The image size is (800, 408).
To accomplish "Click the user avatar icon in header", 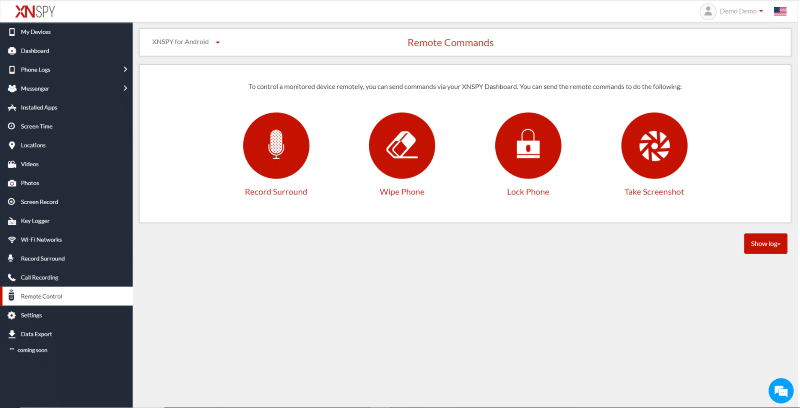I will click(x=708, y=11).
